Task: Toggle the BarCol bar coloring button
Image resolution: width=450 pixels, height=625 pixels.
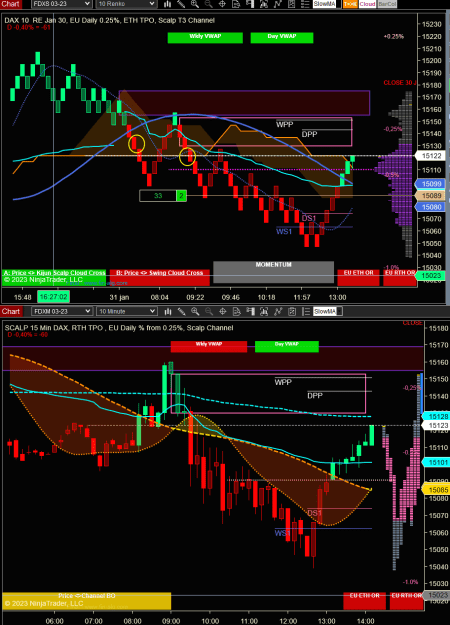Action: (387, 4)
